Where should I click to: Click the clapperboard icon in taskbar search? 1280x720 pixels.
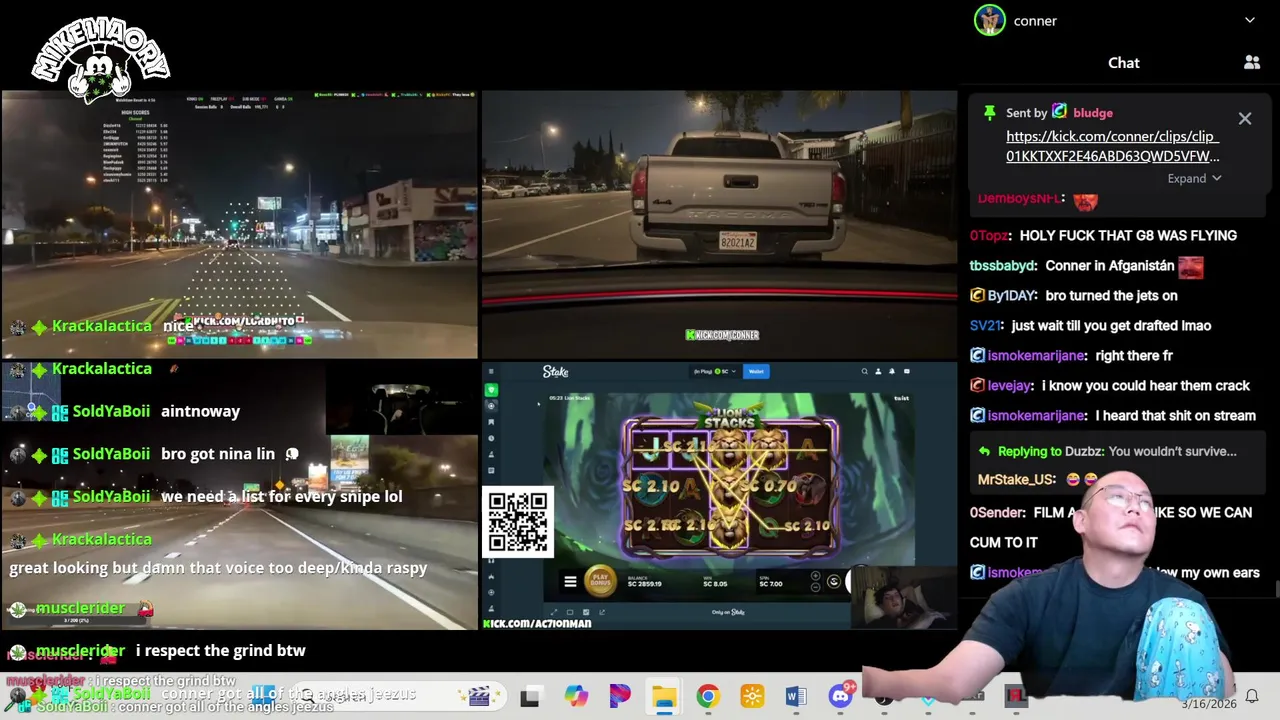[479, 696]
